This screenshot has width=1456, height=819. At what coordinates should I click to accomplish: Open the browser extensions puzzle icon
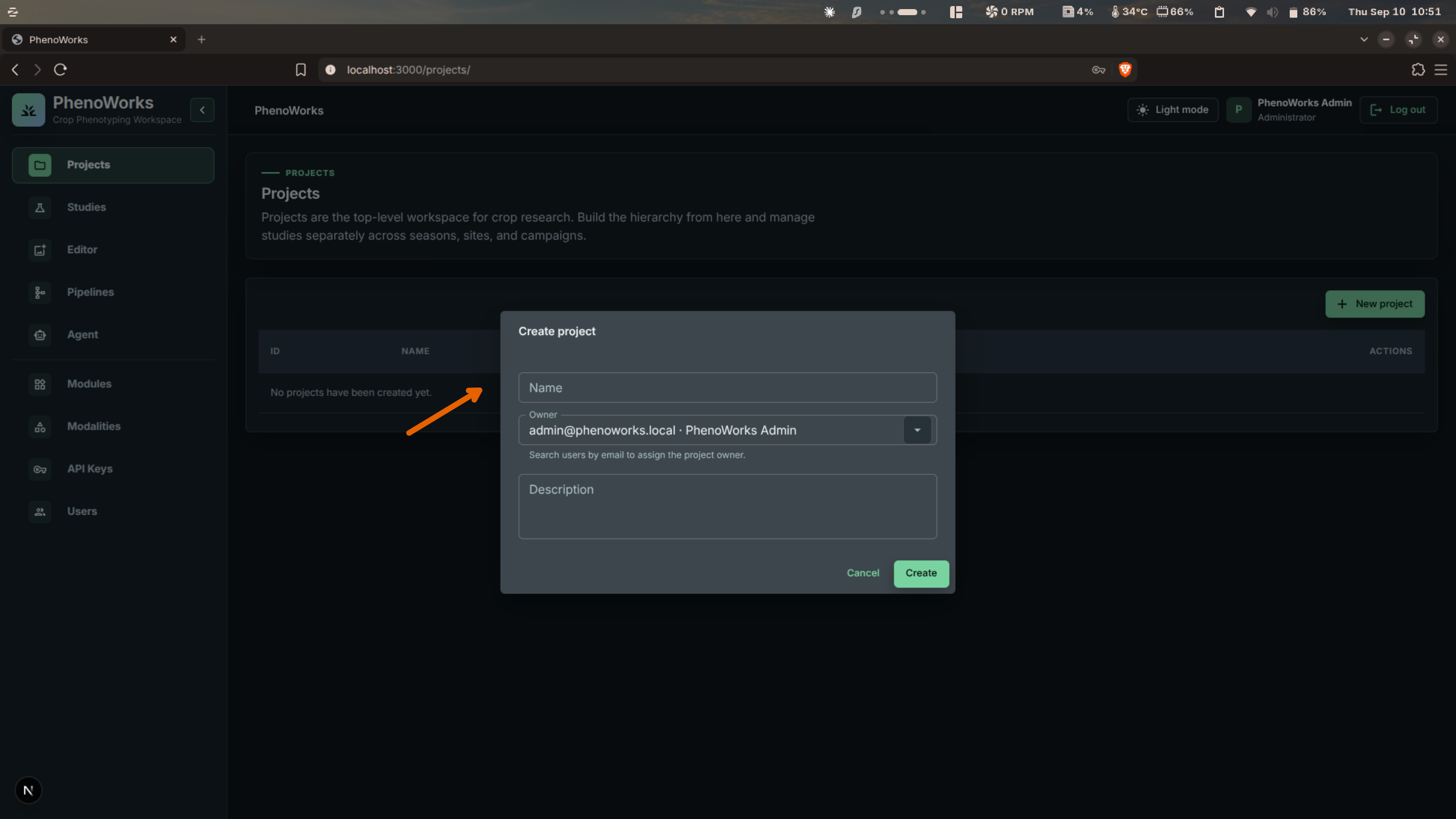pos(1418,70)
